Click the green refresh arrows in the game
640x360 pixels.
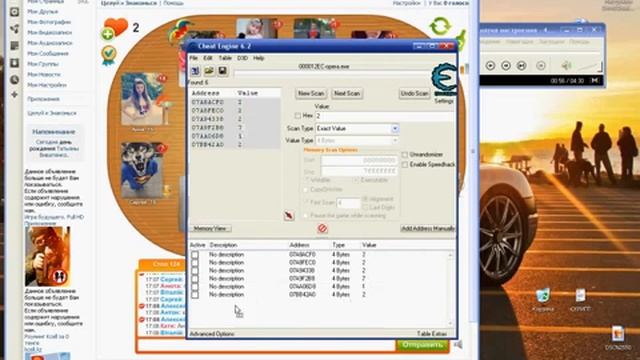pos(440,26)
